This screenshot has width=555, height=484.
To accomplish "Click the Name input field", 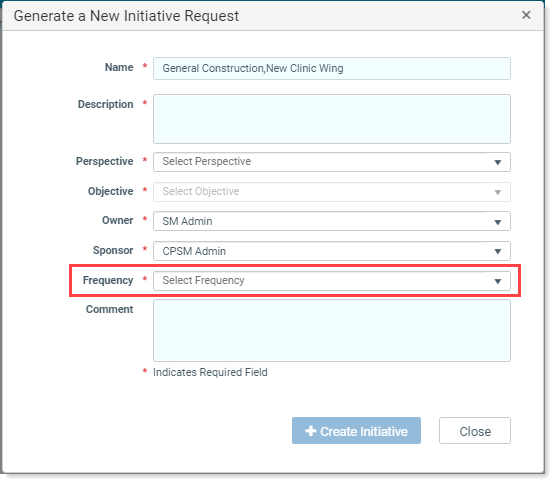I will tap(332, 68).
